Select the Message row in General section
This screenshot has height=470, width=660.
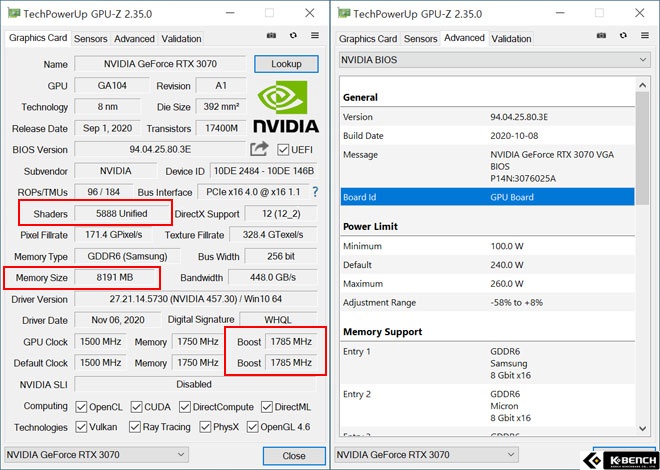487,166
